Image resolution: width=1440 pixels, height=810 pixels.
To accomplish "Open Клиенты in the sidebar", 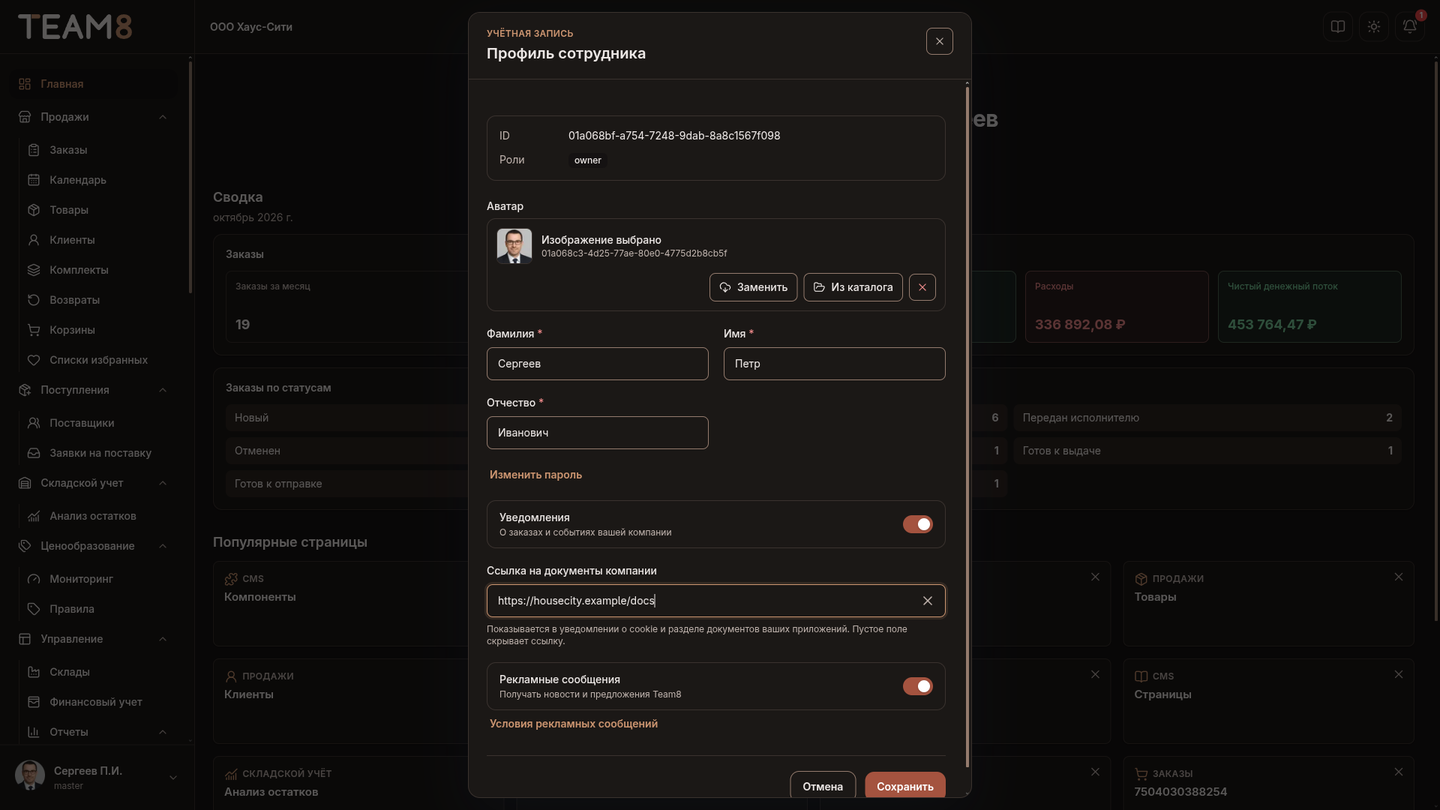I will (72, 240).
